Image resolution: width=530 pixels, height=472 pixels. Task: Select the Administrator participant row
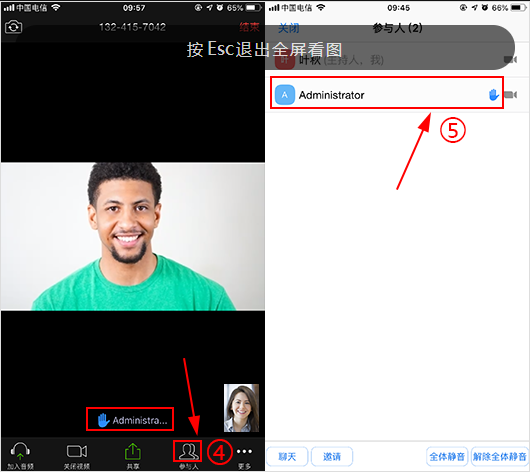click(x=398, y=95)
